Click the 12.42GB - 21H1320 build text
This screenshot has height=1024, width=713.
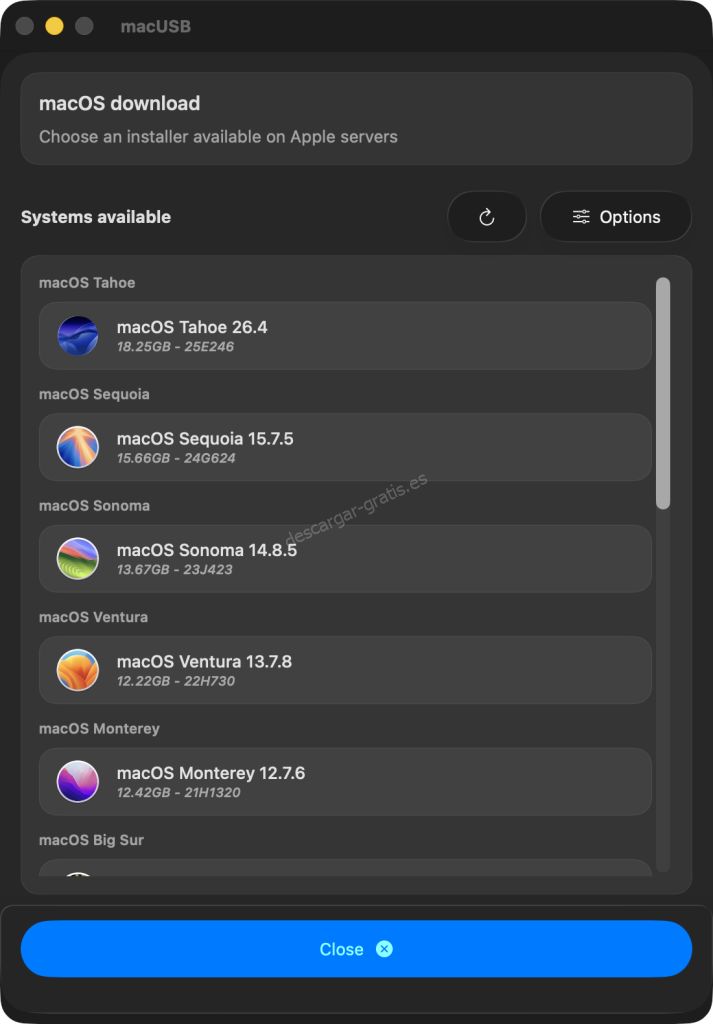[x=178, y=793]
